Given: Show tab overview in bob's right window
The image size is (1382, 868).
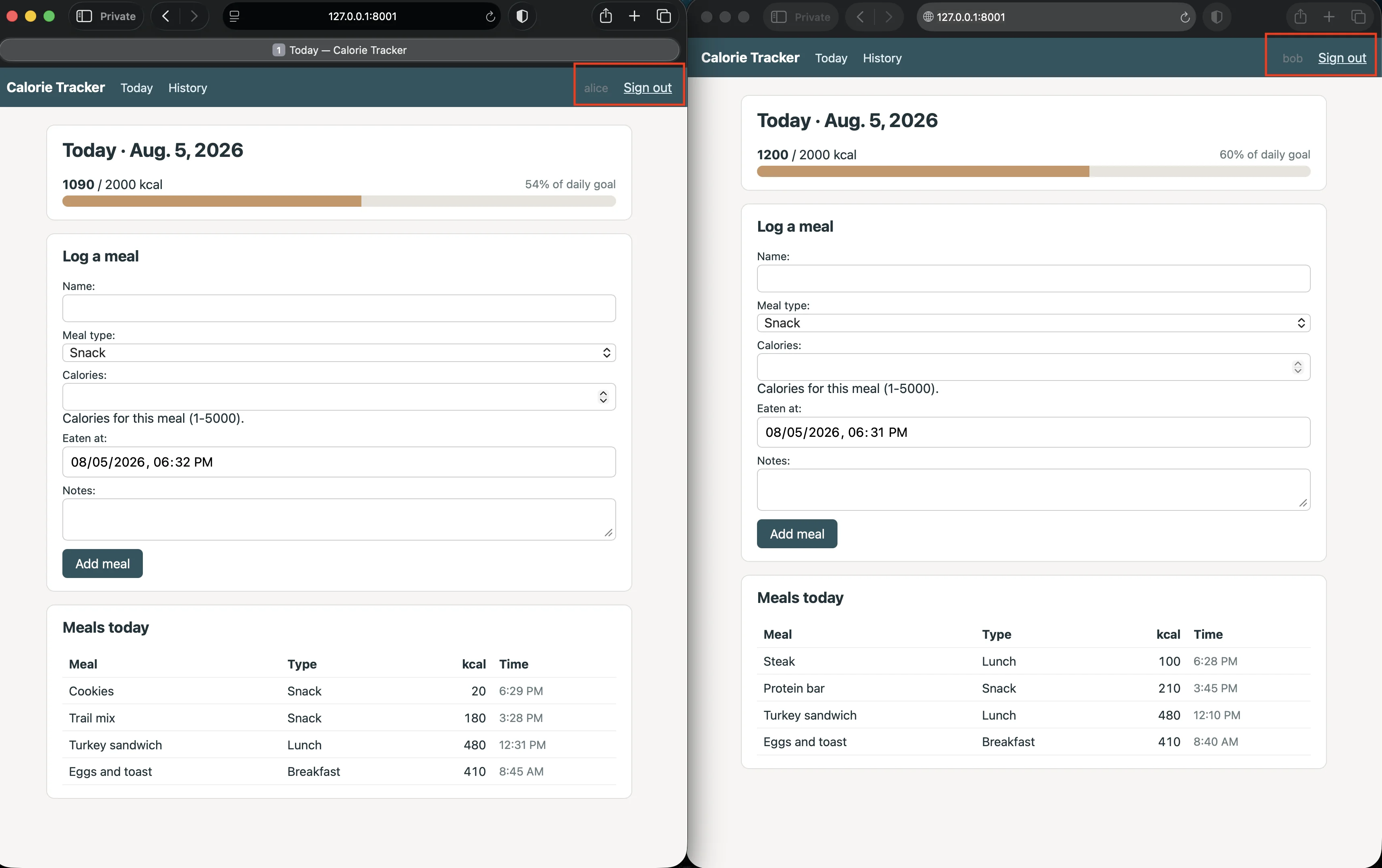Looking at the screenshot, I should pyautogui.click(x=1359, y=16).
